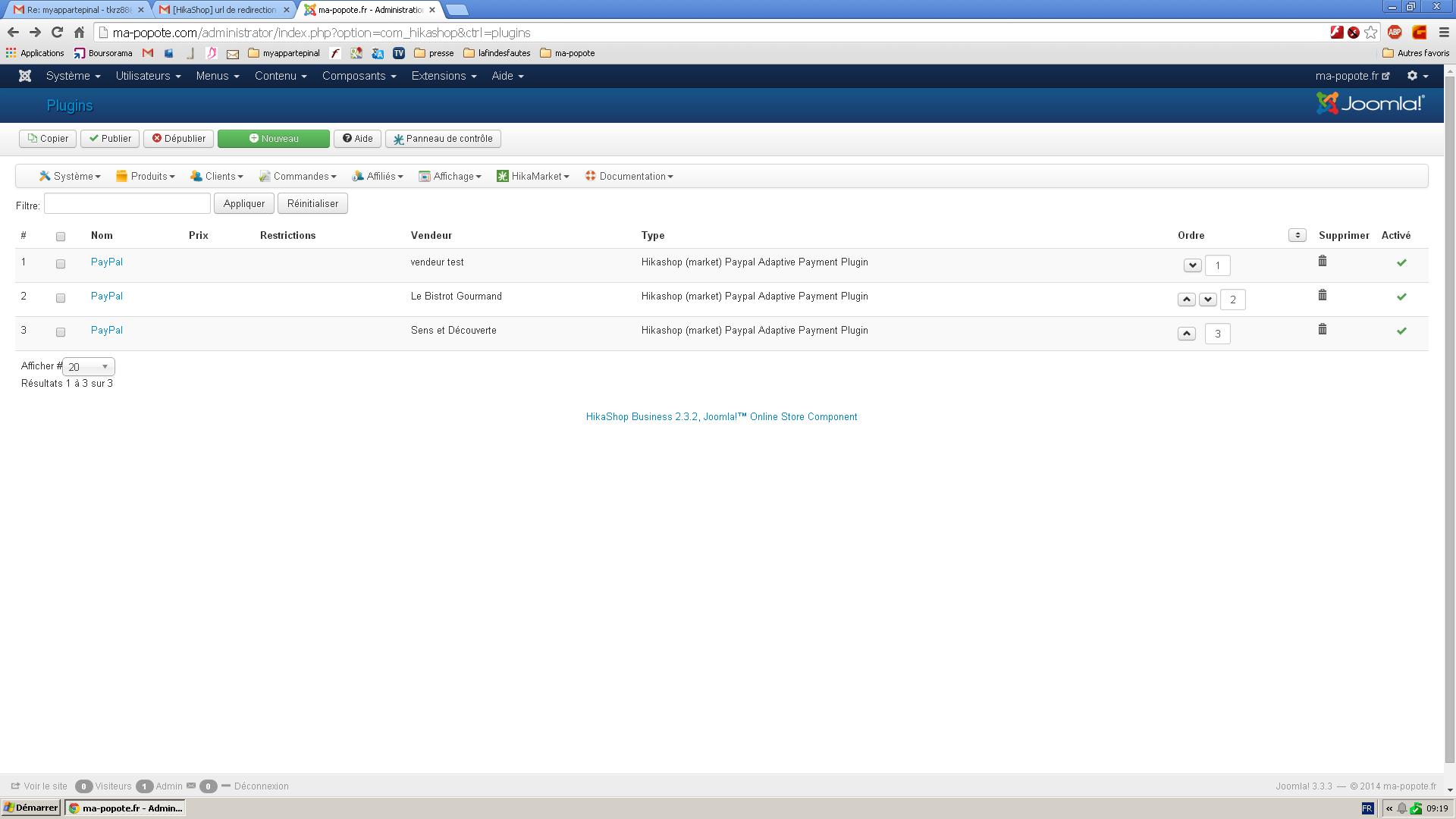
Task: Click the browser reload page icon
Action: [x=57, y=33]
